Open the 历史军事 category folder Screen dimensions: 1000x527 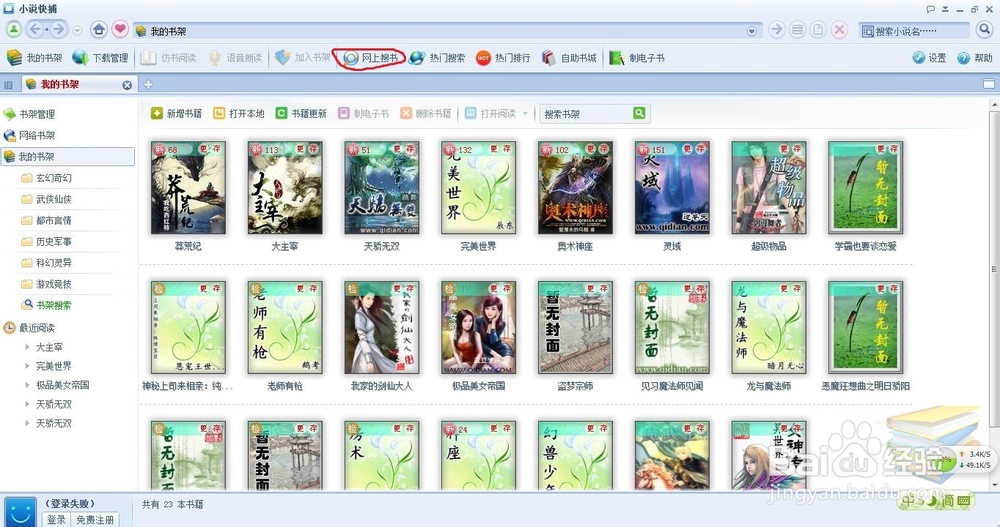coord(46,242)
